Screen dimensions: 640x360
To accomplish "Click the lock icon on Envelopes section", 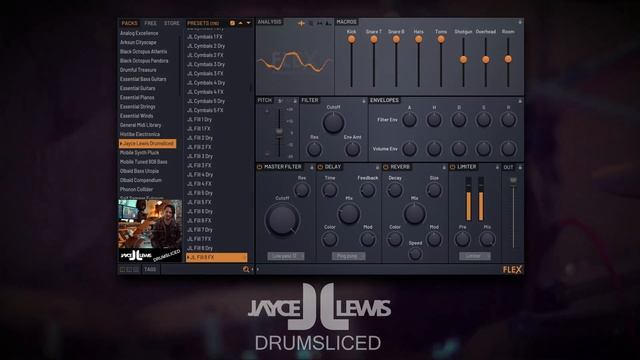I will [520, 101].
